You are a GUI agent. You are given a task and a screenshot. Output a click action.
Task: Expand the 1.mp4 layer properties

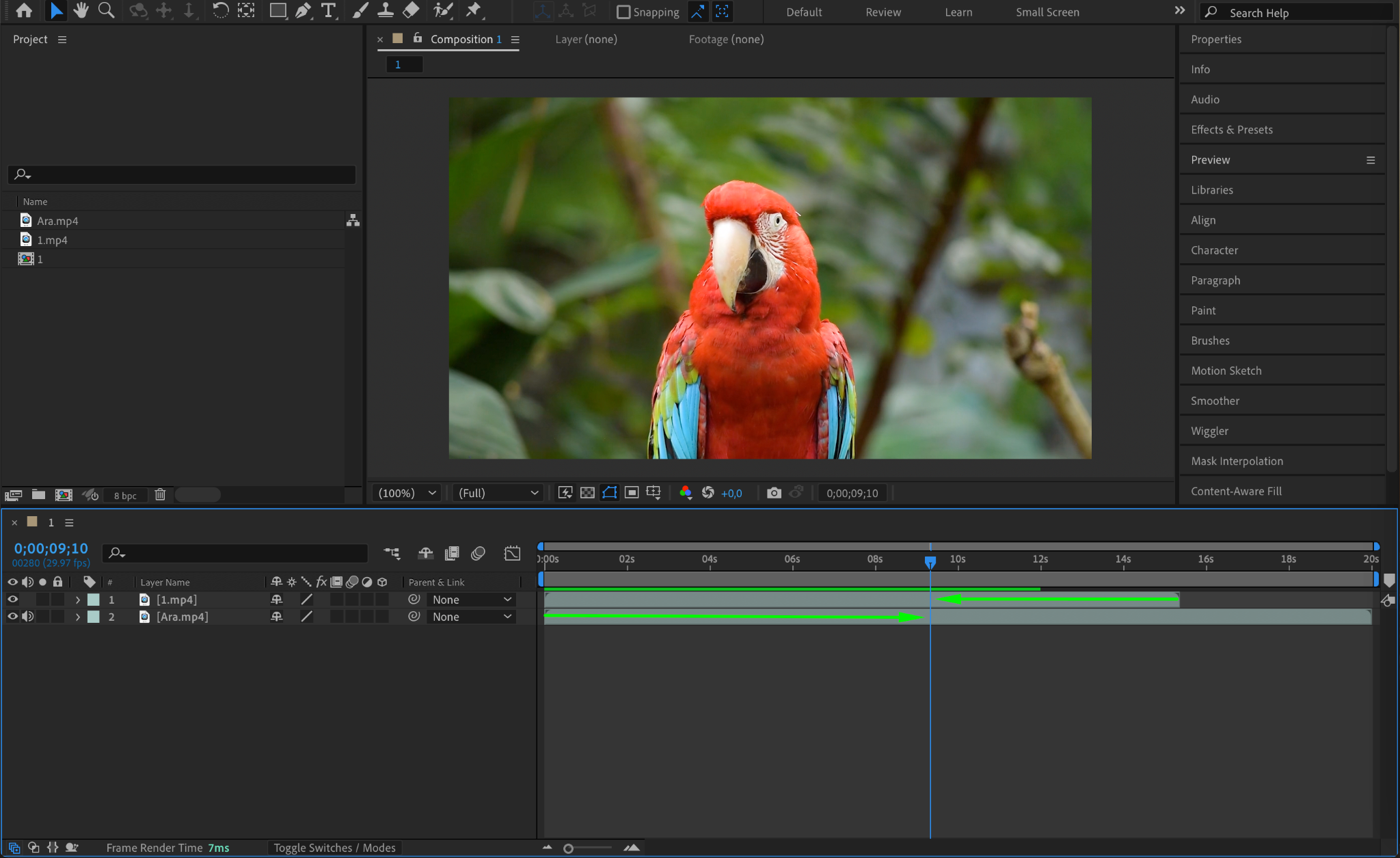pos(78,600)
